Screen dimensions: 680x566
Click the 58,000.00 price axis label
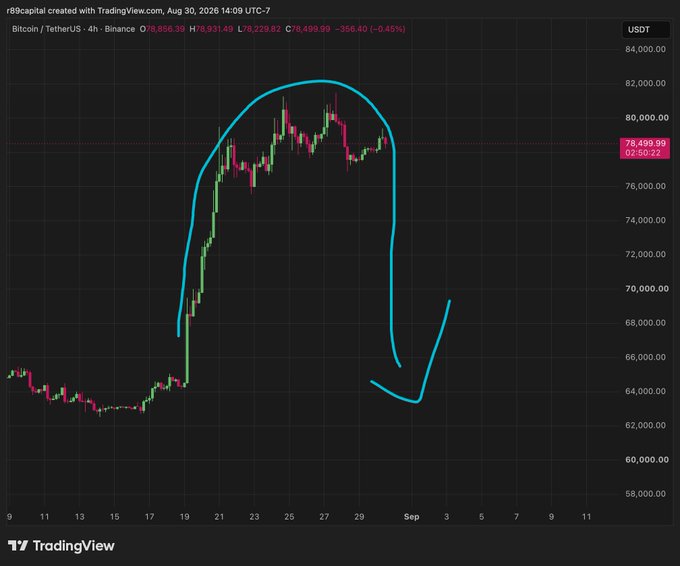click(x=645, y=494)
